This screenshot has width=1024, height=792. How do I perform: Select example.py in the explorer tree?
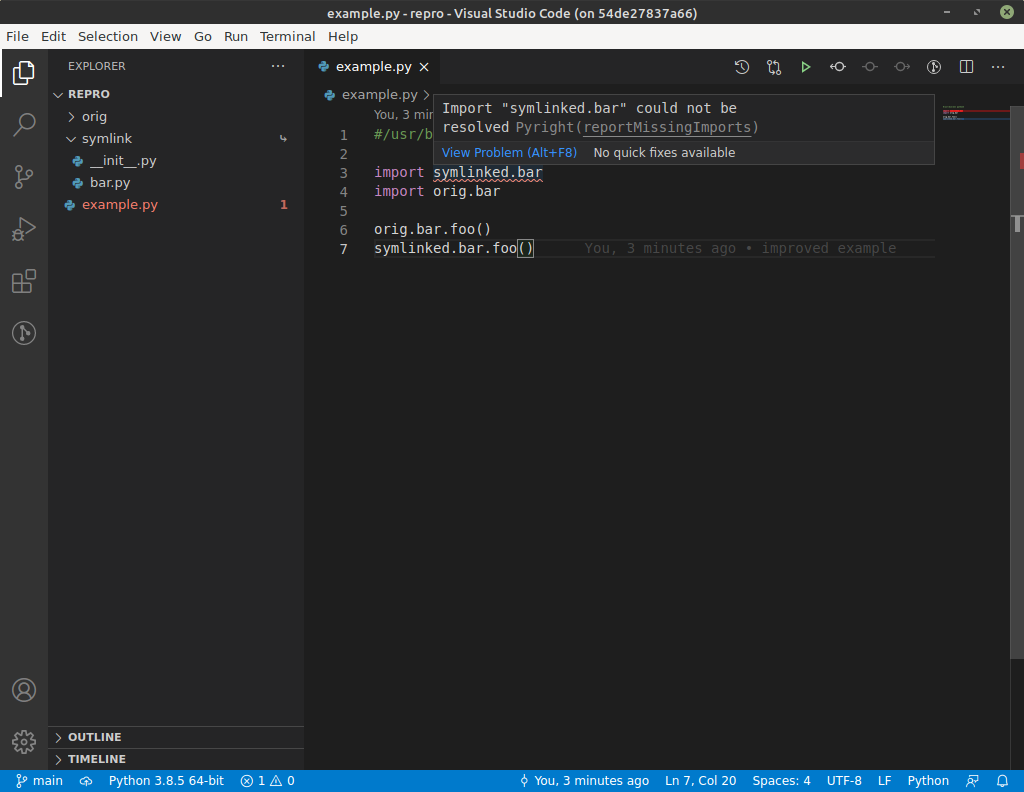click(176, 204)
